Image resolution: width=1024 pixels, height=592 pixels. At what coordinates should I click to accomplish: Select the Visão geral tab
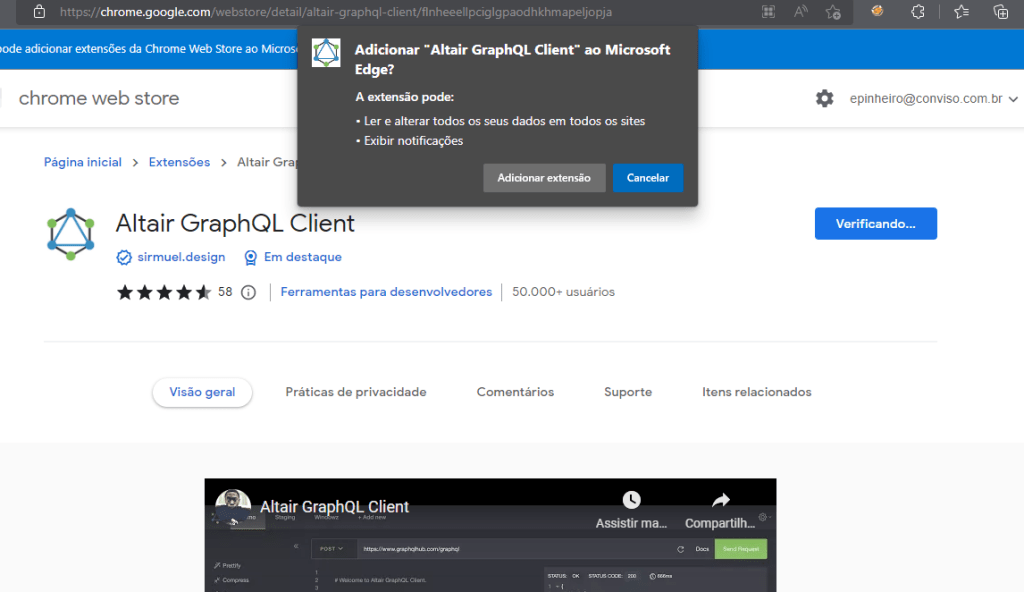tap(202, 392)
